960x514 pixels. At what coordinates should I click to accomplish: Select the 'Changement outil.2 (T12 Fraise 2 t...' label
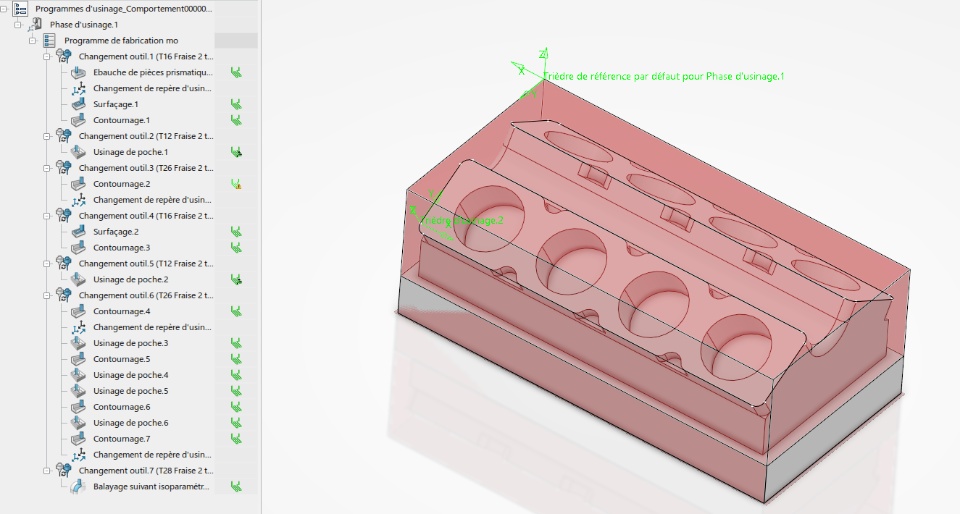tap(146, 136)
